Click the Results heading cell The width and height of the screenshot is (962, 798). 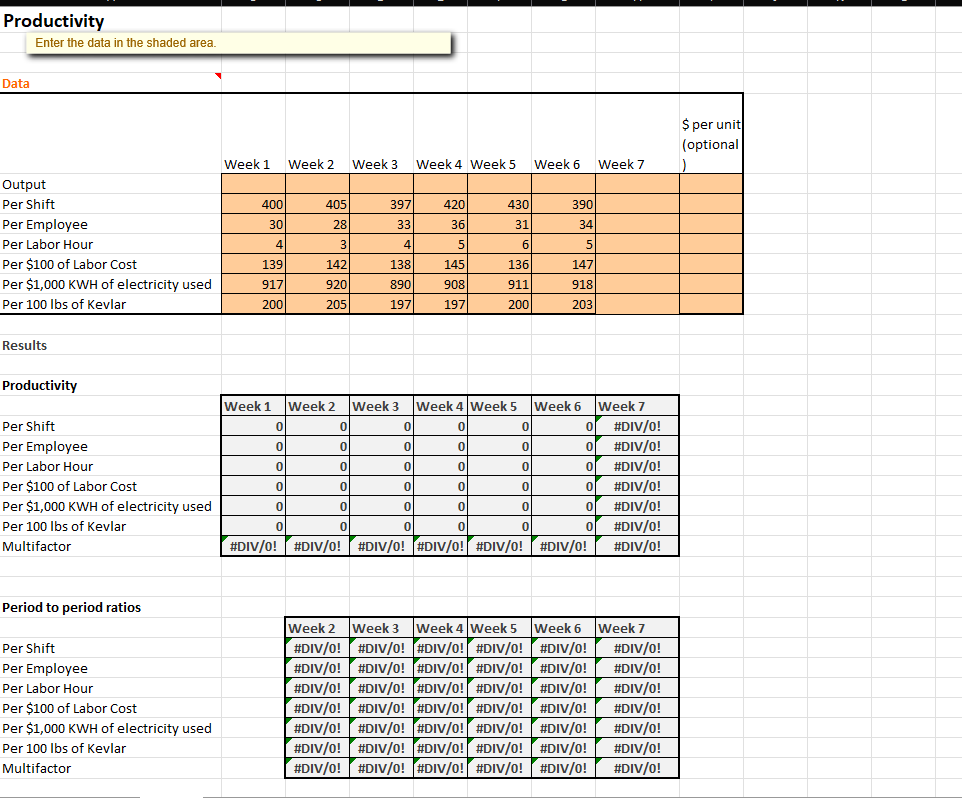point(24,345)
